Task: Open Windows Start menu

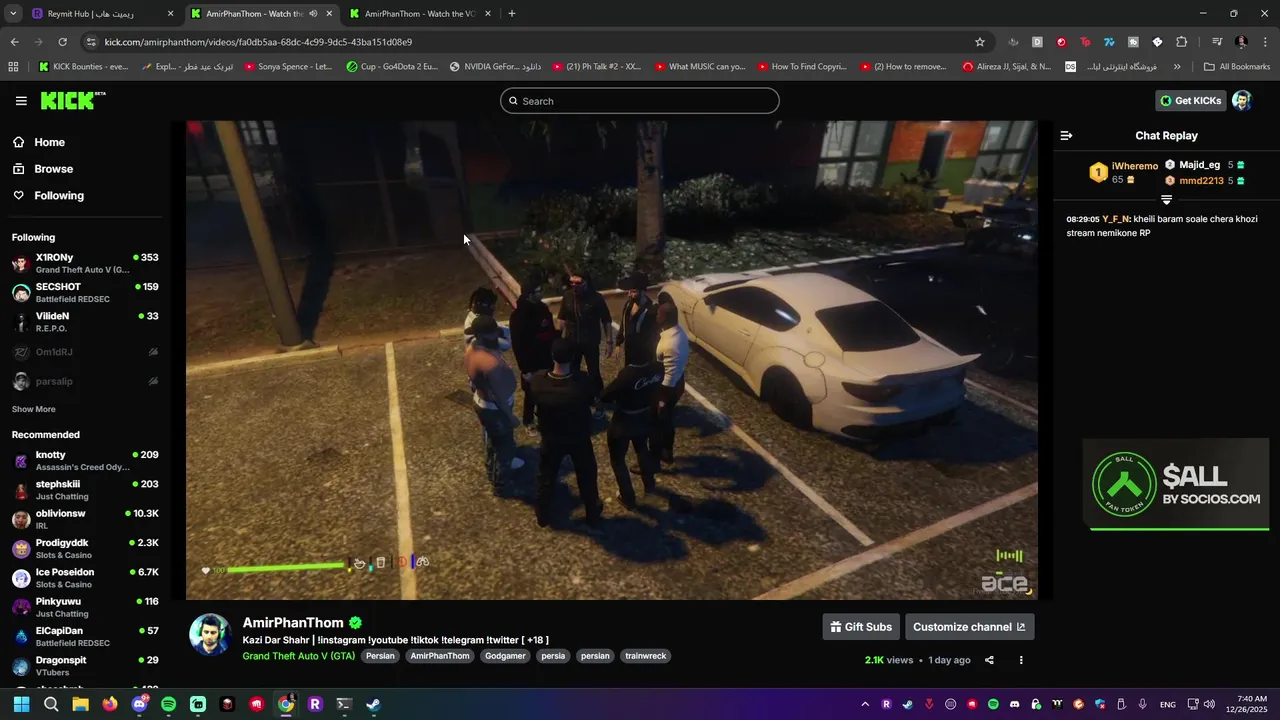Action: (x=21, y=704)
